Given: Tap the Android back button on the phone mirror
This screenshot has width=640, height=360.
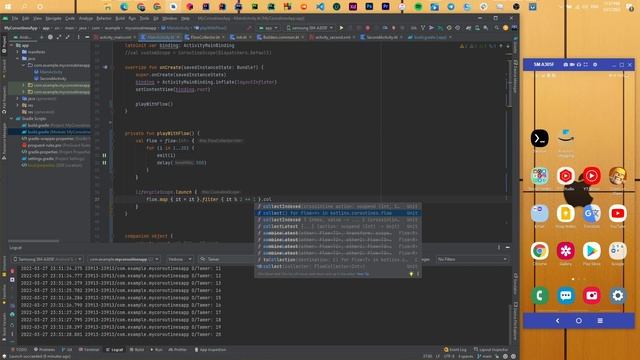Looking at the screenshot, I should [x=558, y=321].
